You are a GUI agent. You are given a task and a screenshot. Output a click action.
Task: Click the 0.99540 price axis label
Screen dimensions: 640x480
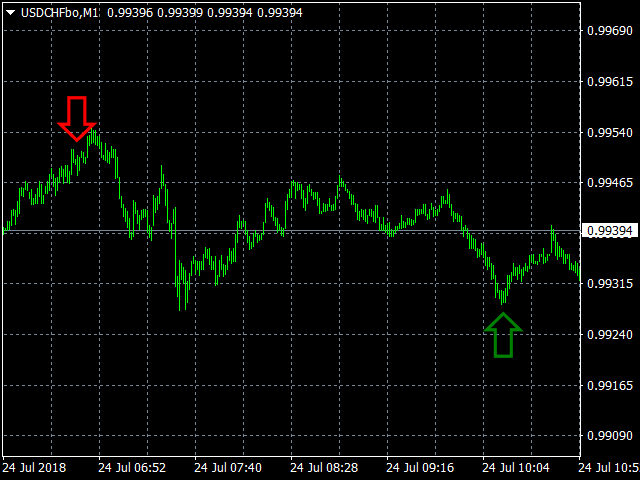(610, 133)
